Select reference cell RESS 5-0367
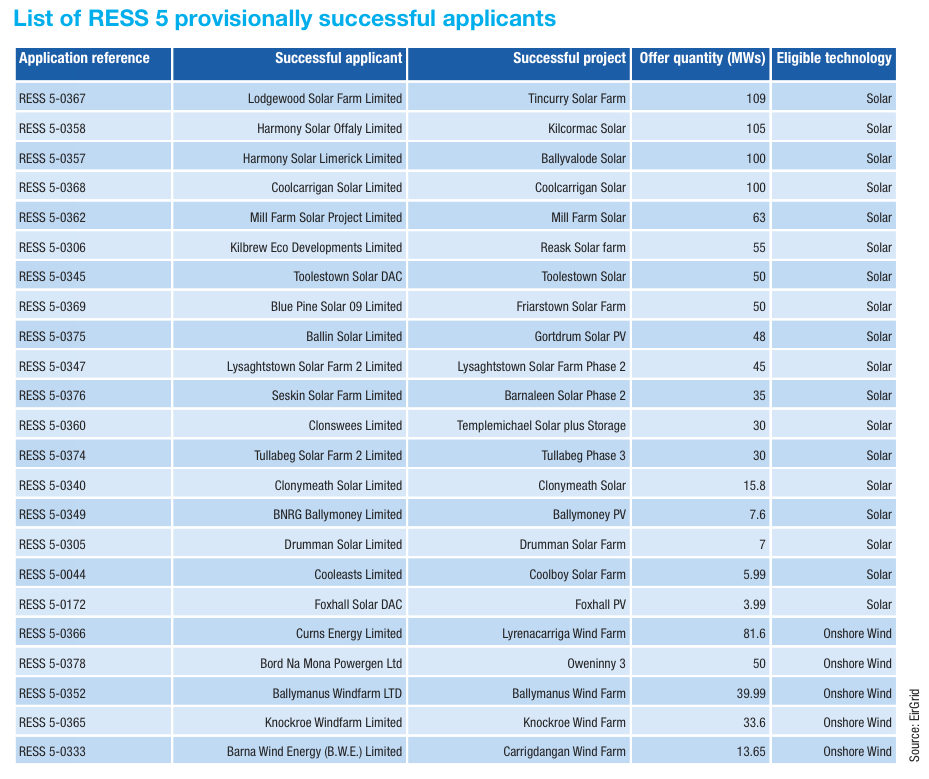 [52, 99]
